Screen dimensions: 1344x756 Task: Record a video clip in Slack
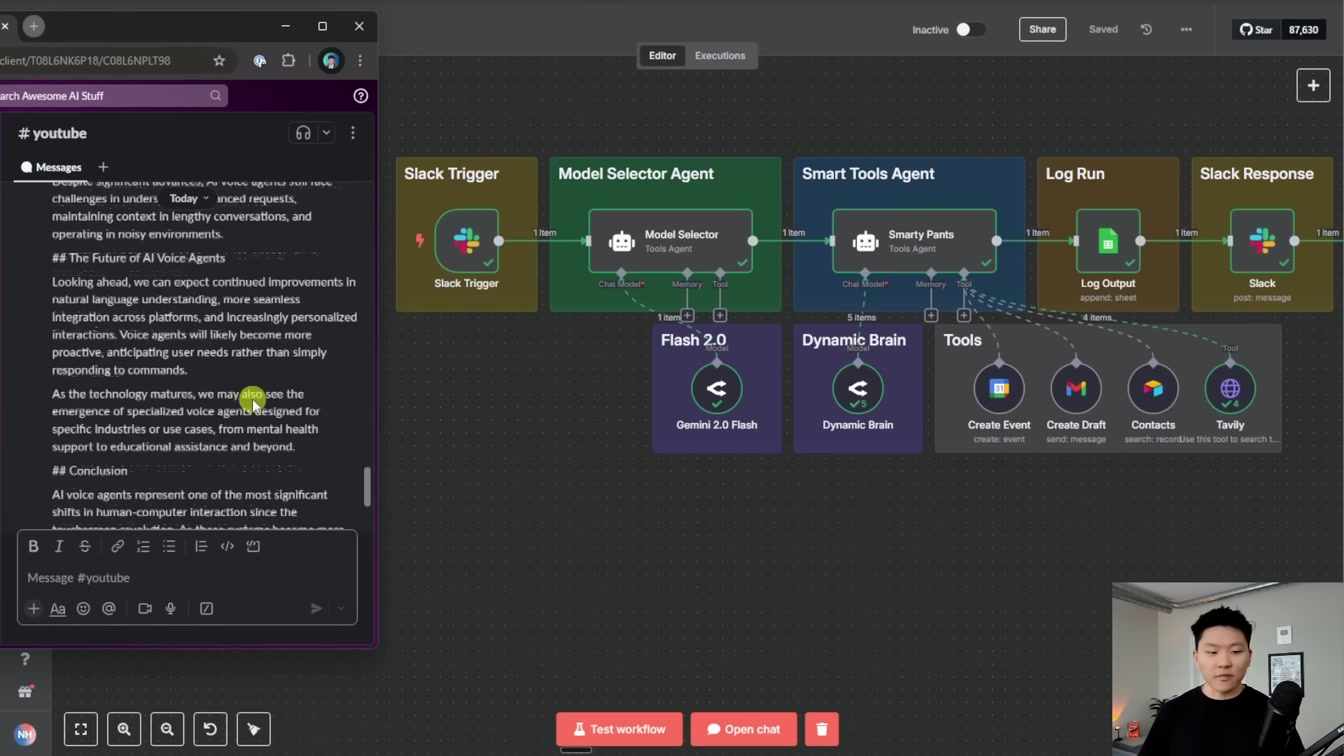point(145,608)
